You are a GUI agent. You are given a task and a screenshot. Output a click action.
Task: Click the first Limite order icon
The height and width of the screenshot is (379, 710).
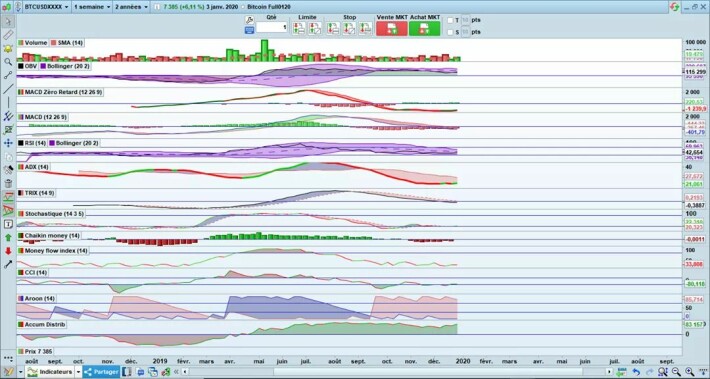[299, 28]
